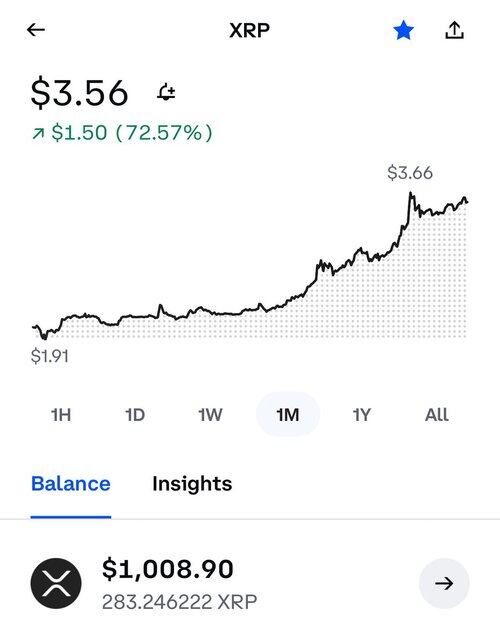
Task: Select the 1H time range
Action: tap(61, 415)
